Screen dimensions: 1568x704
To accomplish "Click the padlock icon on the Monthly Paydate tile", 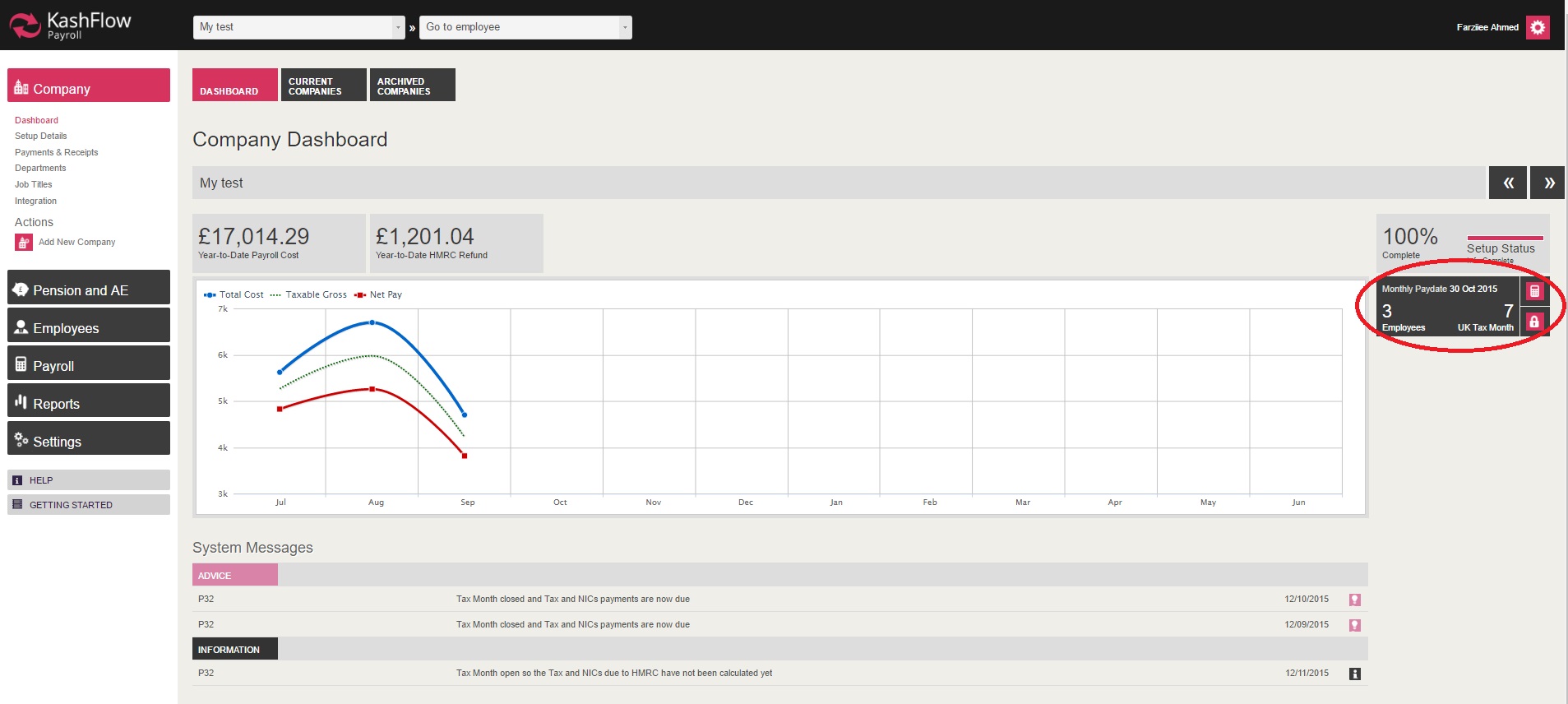I will (x=1533, y=322).
